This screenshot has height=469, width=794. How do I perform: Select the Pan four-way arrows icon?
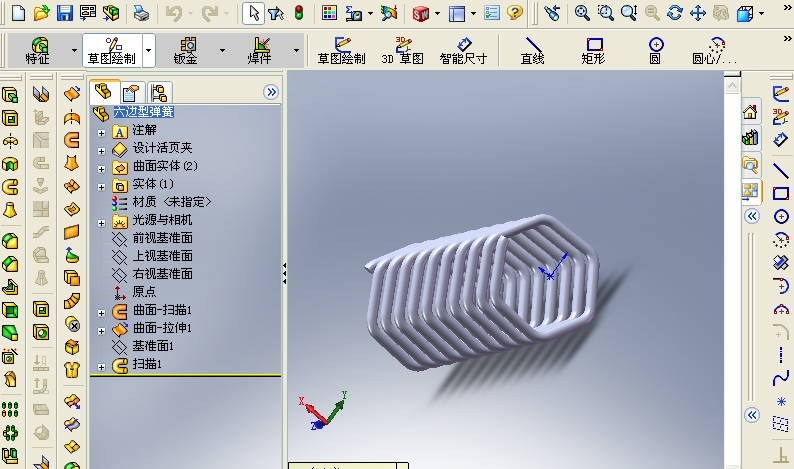tap(698, 13)
